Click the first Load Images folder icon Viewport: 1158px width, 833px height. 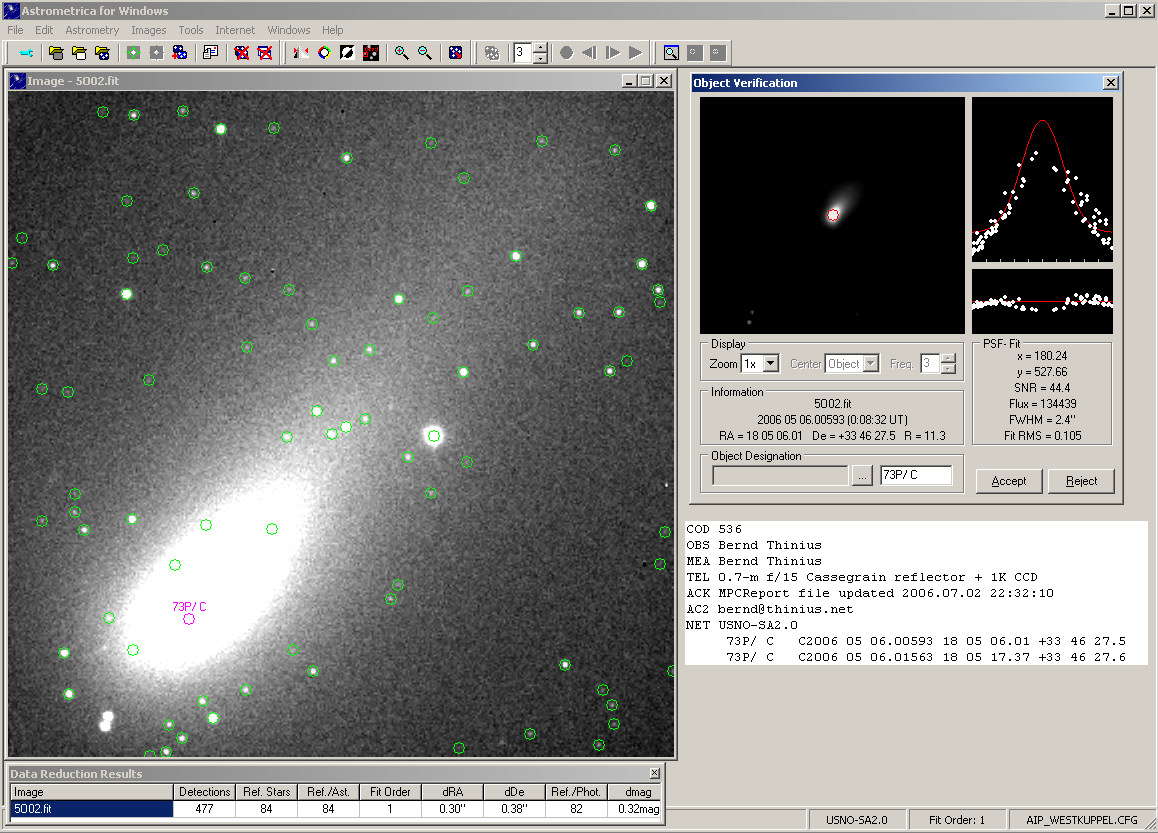[56, 53]
